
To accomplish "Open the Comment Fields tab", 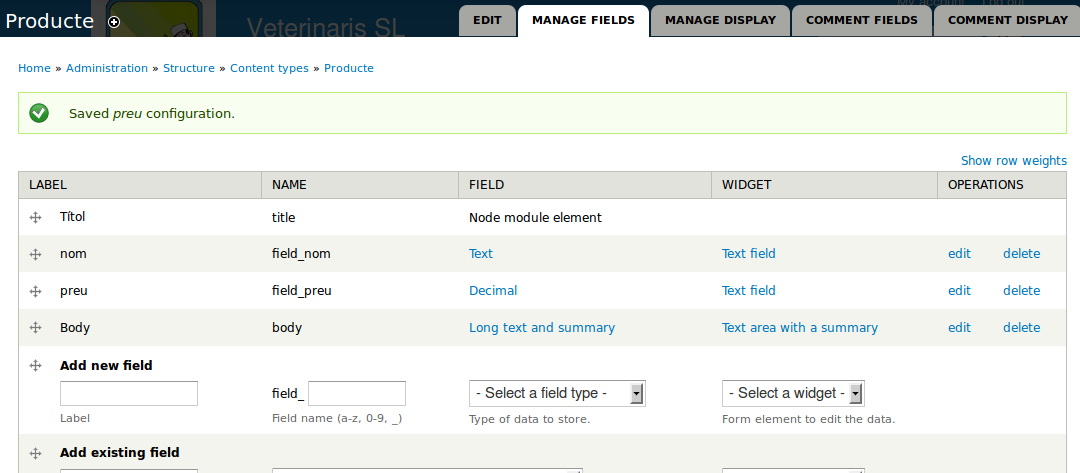I will pos(861,20).
